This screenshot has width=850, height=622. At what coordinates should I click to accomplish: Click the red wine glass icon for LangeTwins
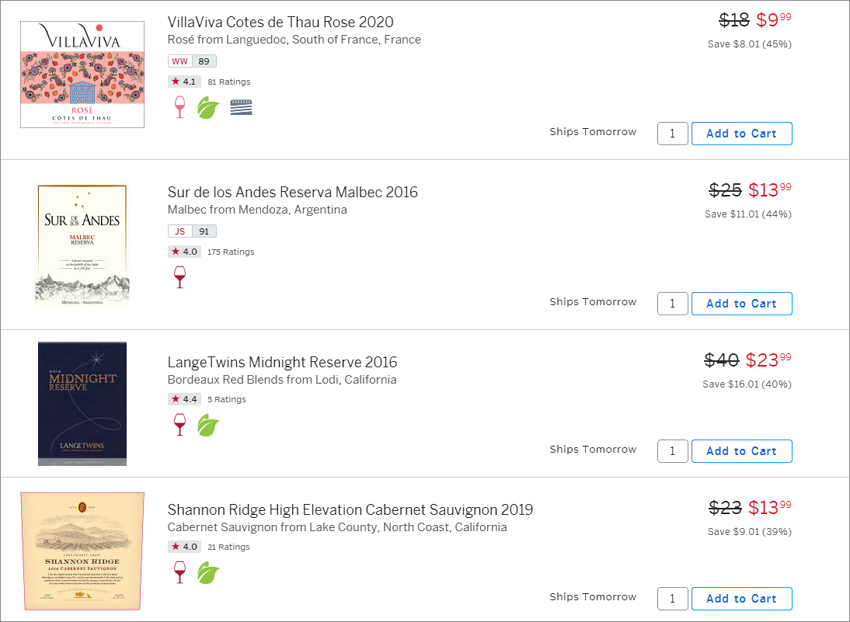[x=179, y=425]
